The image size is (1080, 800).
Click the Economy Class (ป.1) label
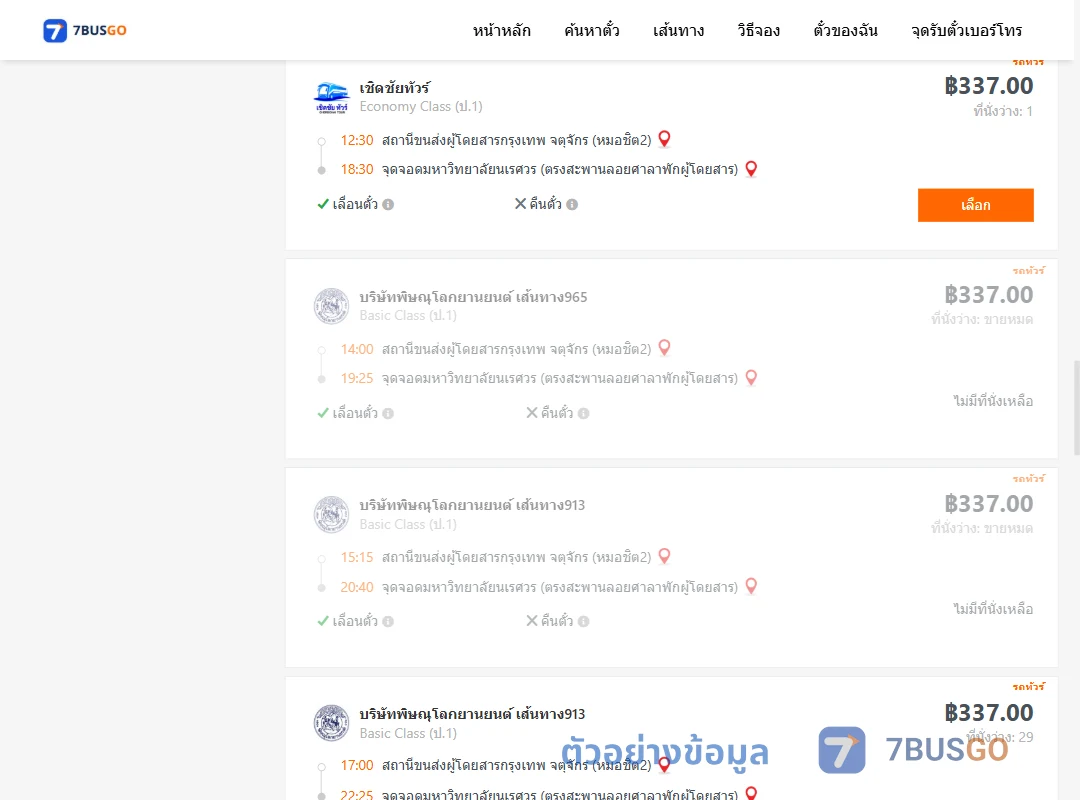click(x=421, y=107)
